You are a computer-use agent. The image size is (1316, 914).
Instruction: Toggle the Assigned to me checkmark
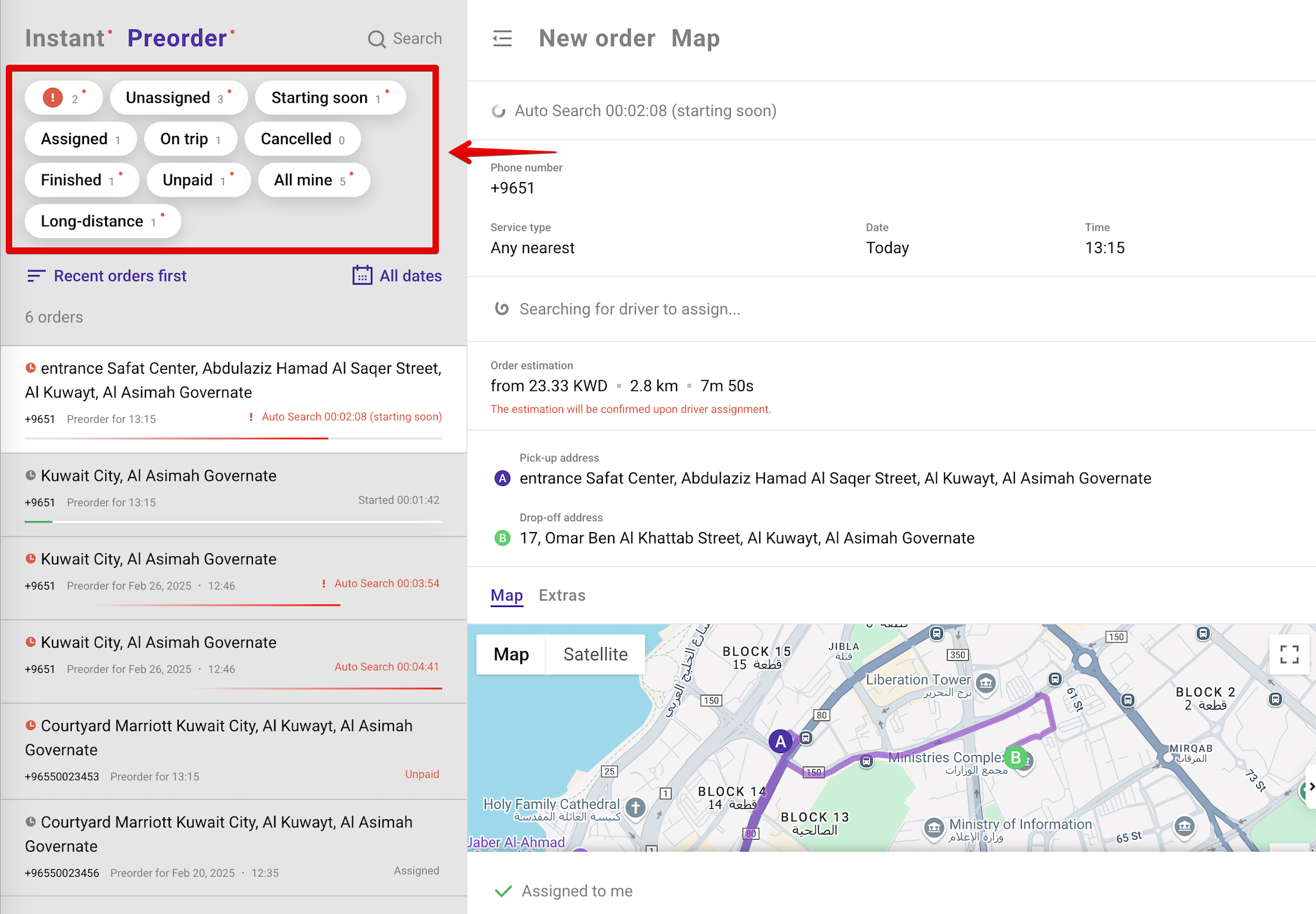click(504, 891)
